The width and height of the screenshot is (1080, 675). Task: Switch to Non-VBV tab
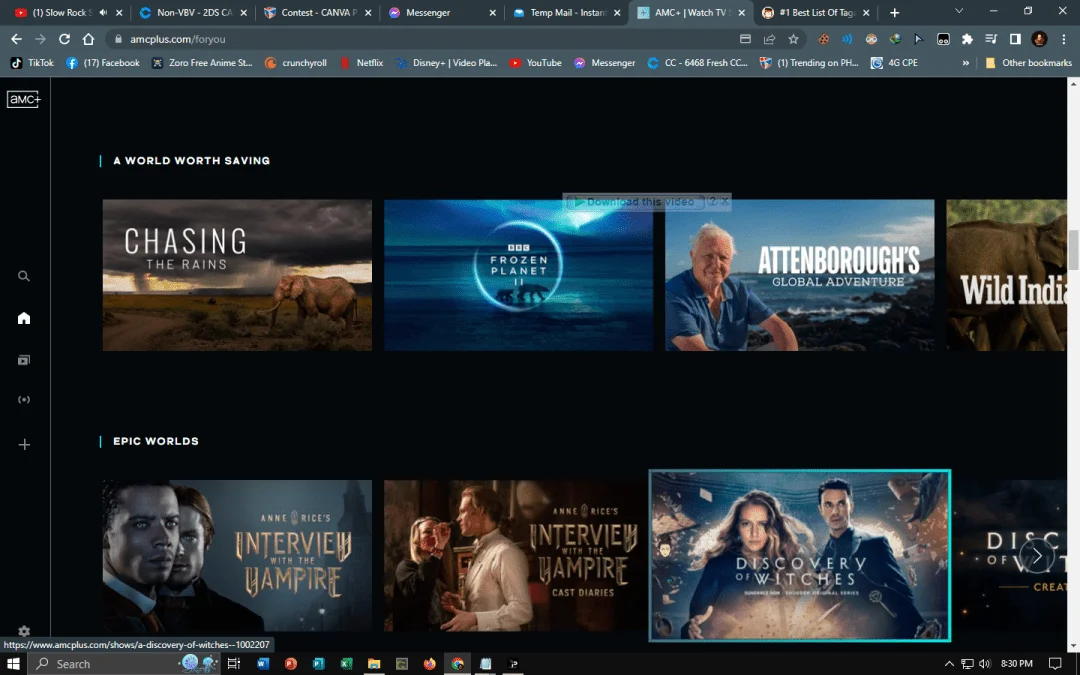click(192, 12)
